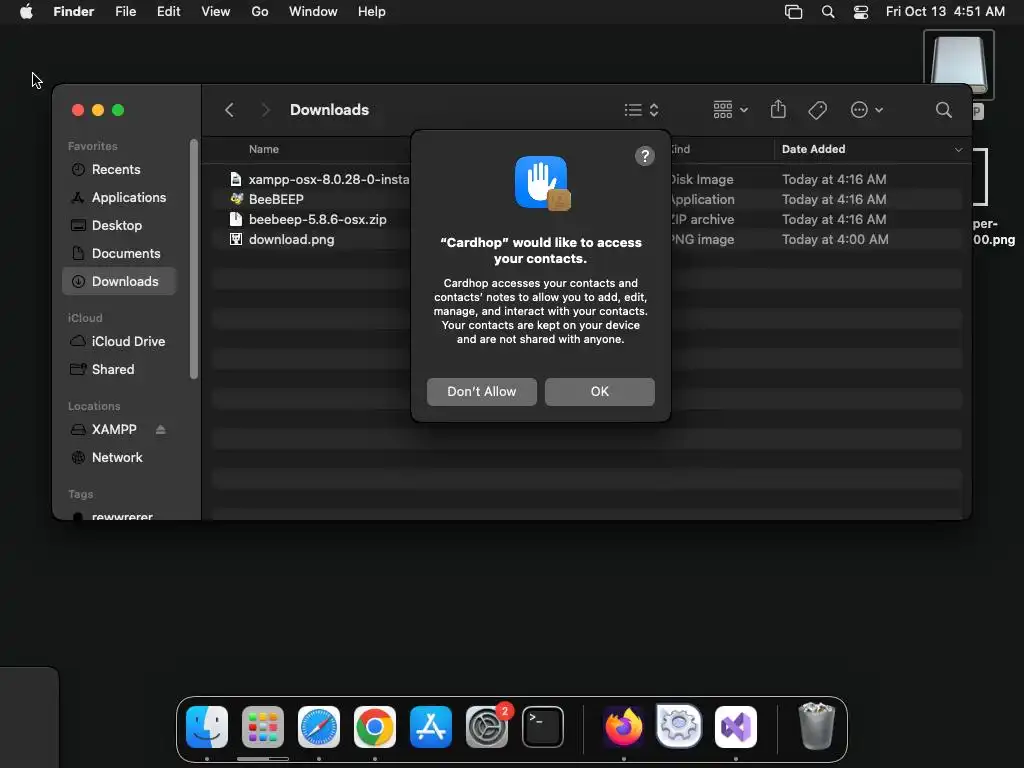Open Finder from the Dock
Image resolution: width=1024 pixels, height=768 pixels.
[207, 727]
